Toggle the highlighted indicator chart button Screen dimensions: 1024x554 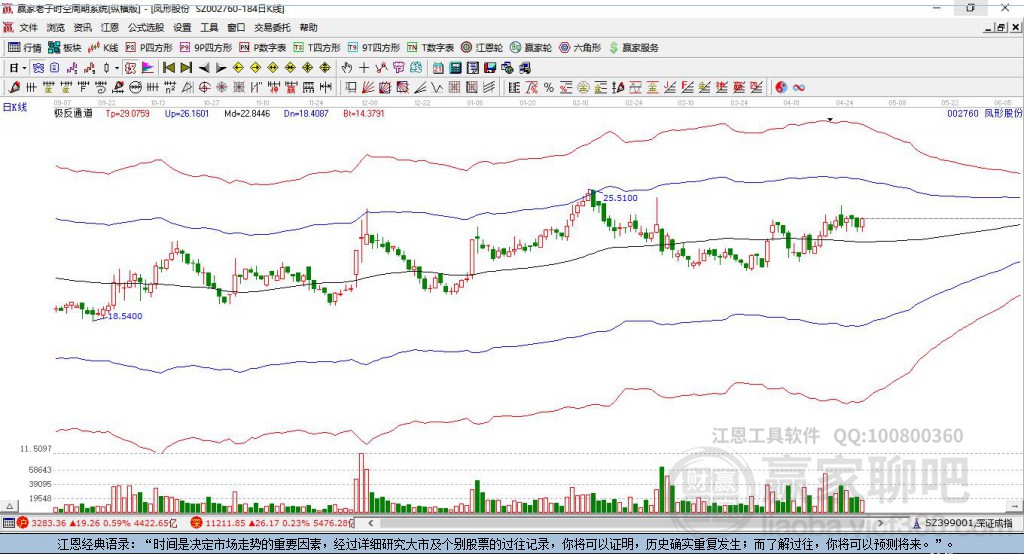coord(131,68)
